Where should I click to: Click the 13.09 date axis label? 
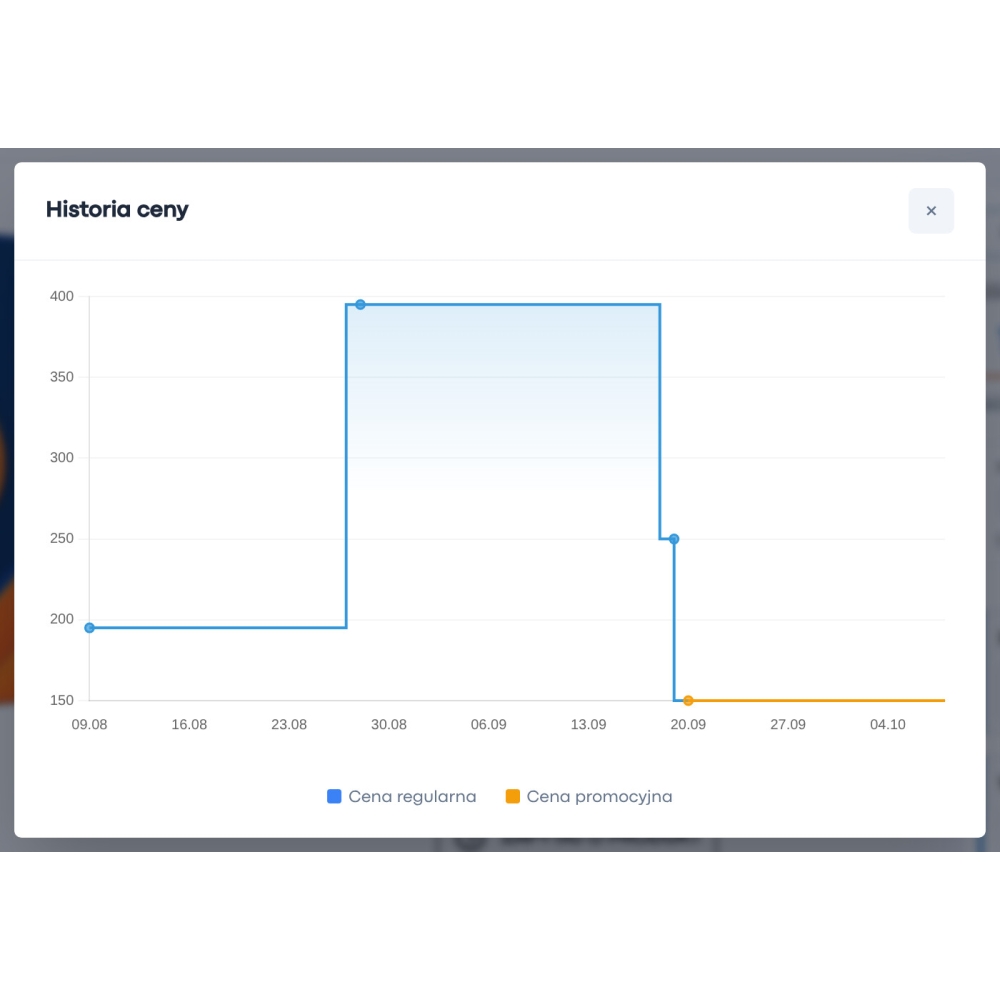pyautogui.click(x=588, y=724)
